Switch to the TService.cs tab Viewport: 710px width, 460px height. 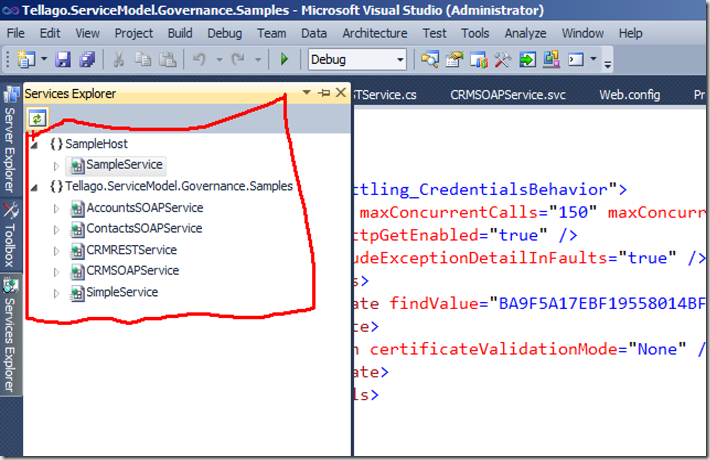click(386, 95)
